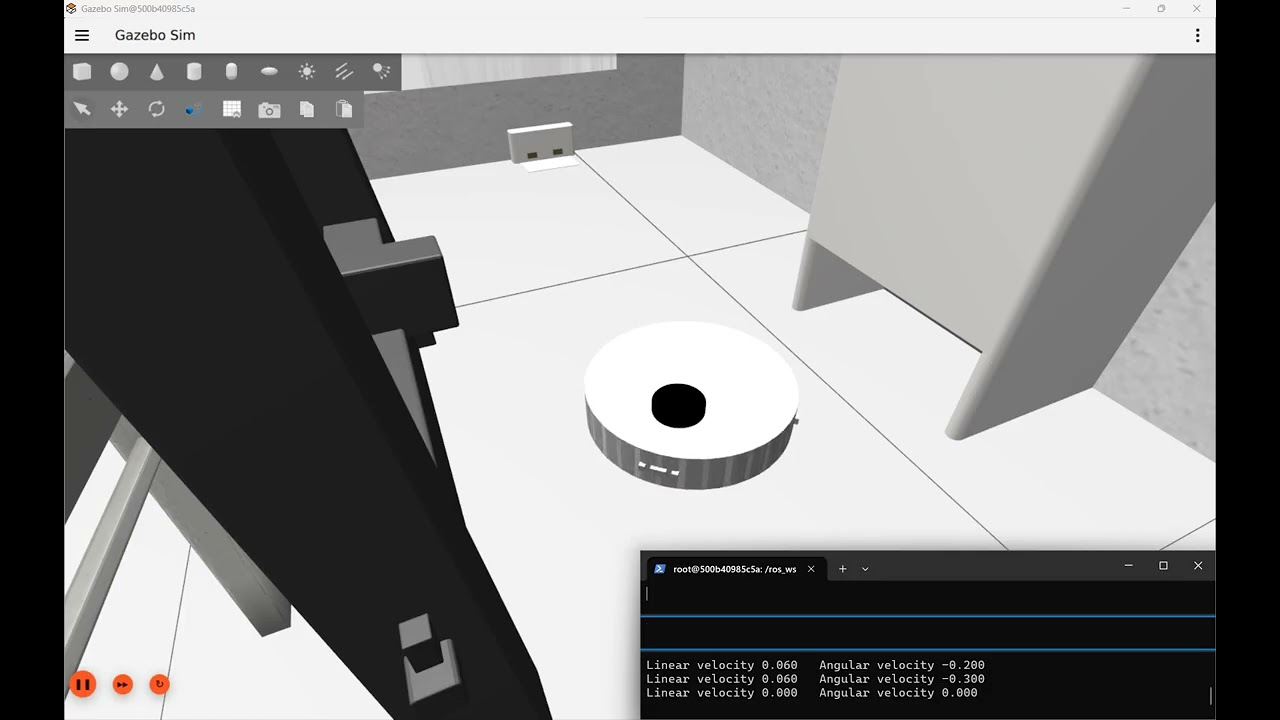Open the Gazebo Sim hamburger menu
The width and height of the screenshot is (1280, 720).
coord(82,35)
